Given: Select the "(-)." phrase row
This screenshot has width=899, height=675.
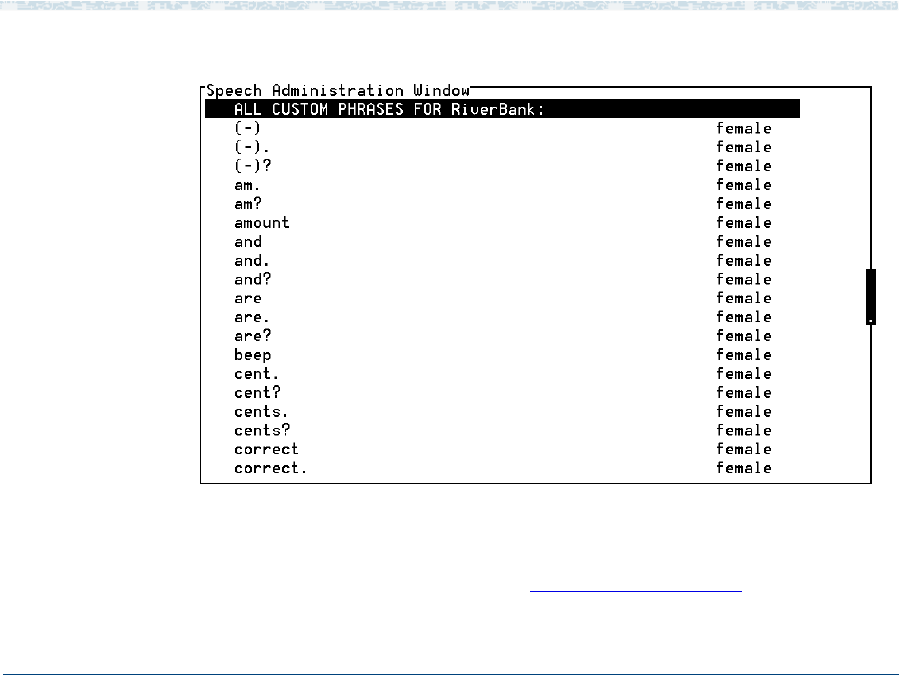Looking at the screenshot, I should point(502,147).
